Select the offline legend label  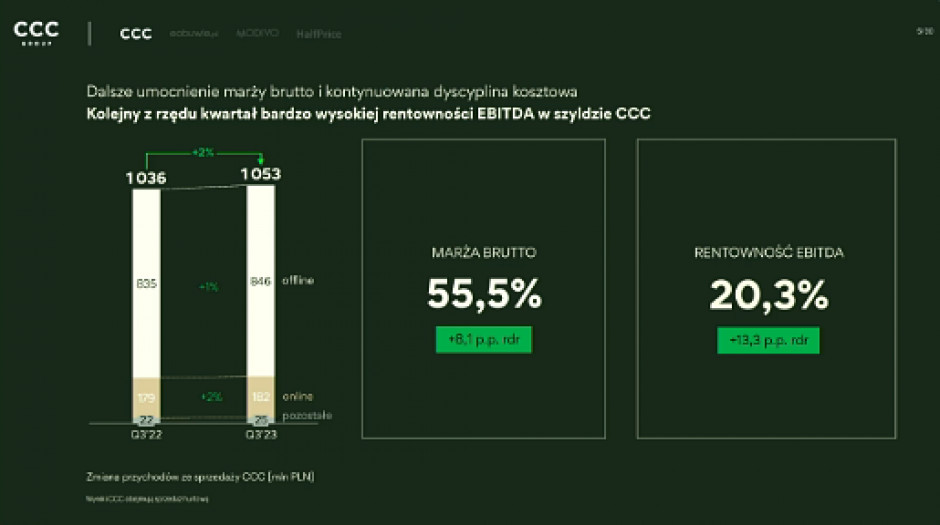point(297,281)
